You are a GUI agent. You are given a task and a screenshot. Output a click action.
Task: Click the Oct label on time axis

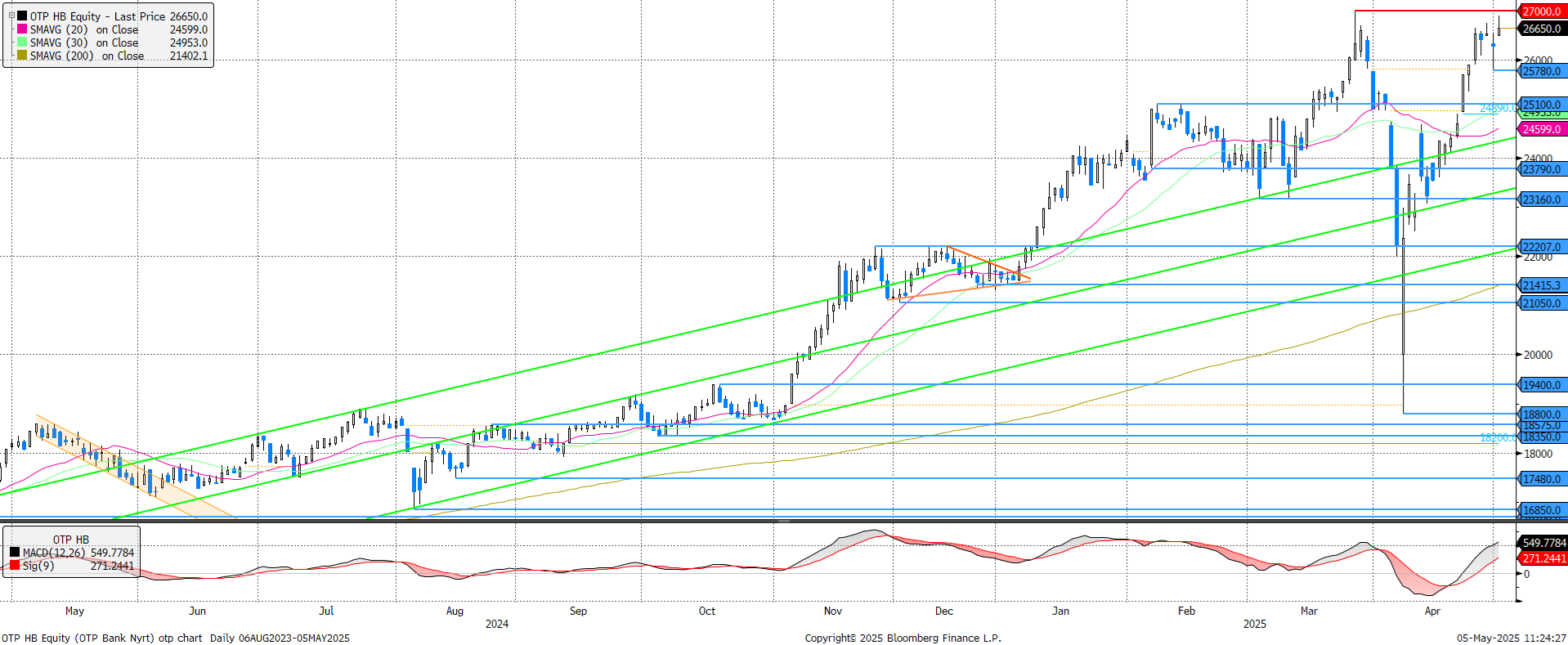point(707,611)
